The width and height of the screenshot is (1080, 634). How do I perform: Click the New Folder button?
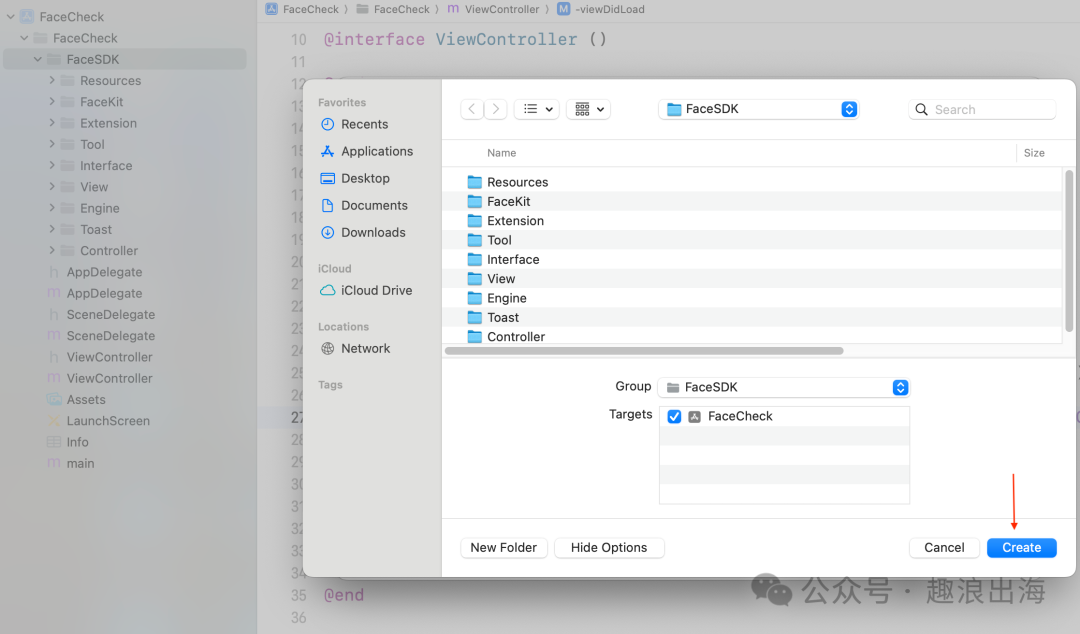[503, 547]
